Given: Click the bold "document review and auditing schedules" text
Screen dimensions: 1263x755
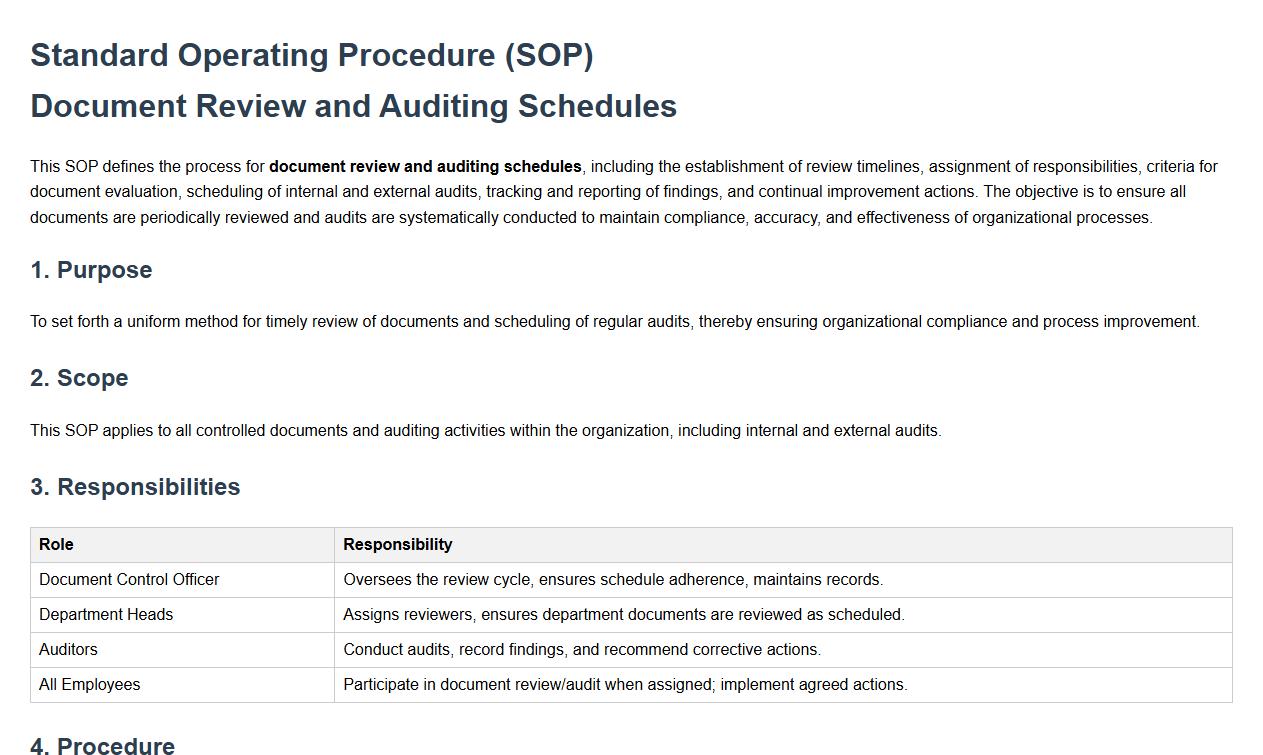Looking at the screenshot, I should point(425,167).
